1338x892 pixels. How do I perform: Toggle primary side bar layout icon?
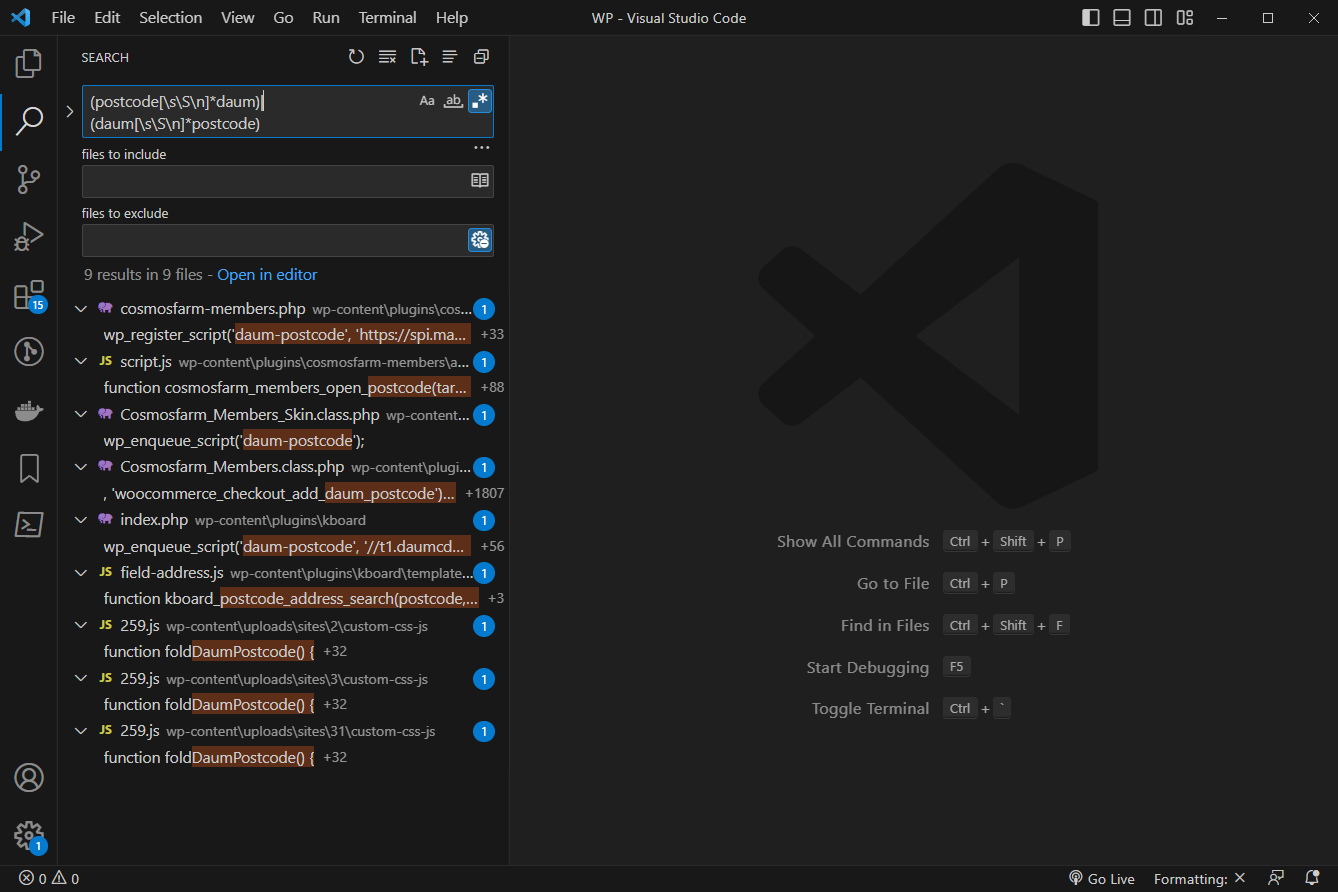tap(1091, 18)
